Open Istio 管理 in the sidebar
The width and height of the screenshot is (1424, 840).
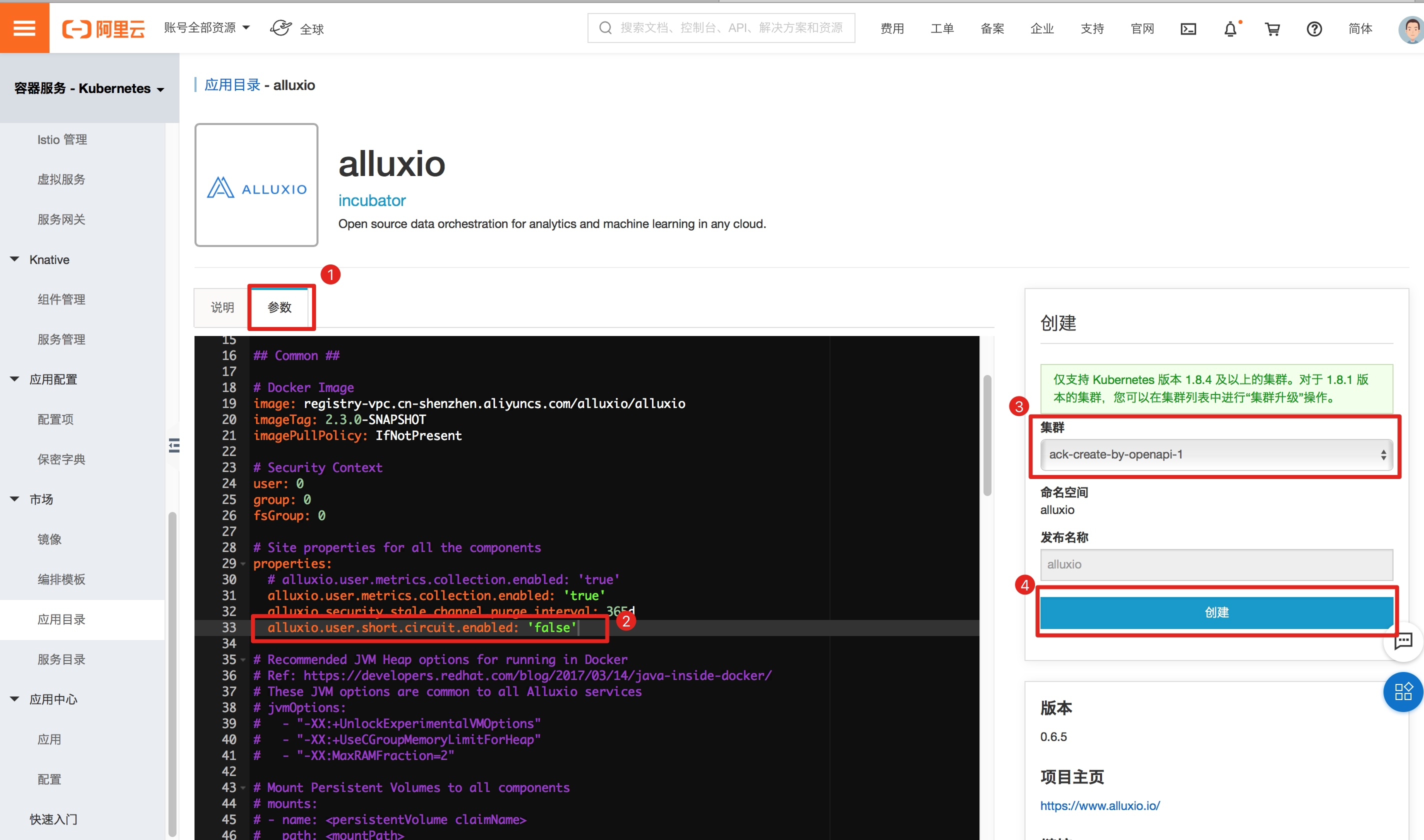pyautogui.click(x=62, y=140)
